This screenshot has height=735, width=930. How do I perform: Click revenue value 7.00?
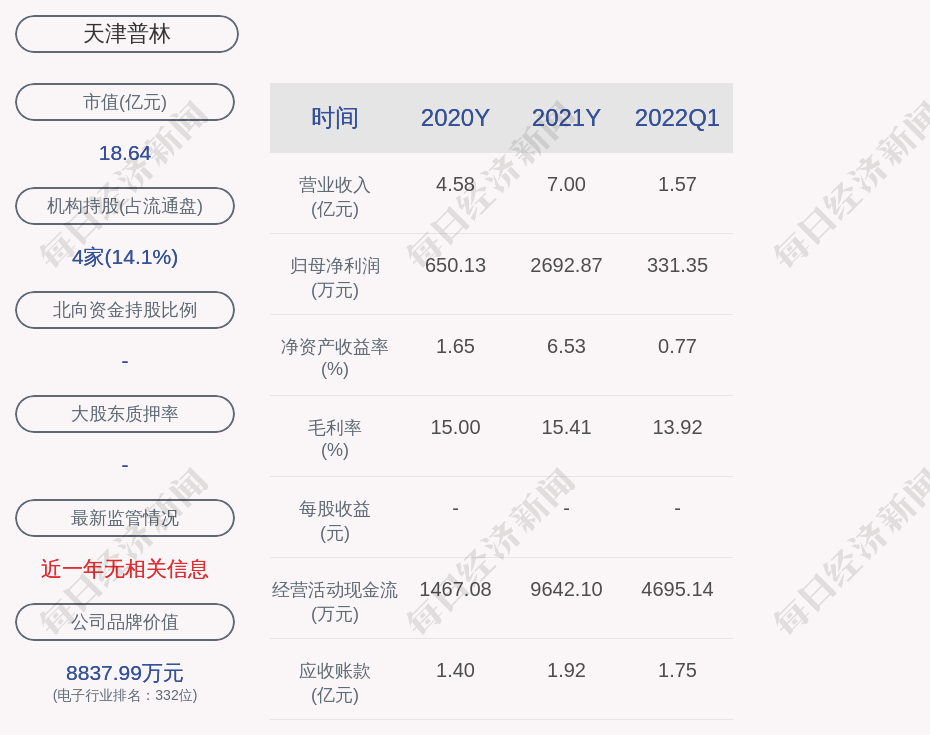pos(566,184)
